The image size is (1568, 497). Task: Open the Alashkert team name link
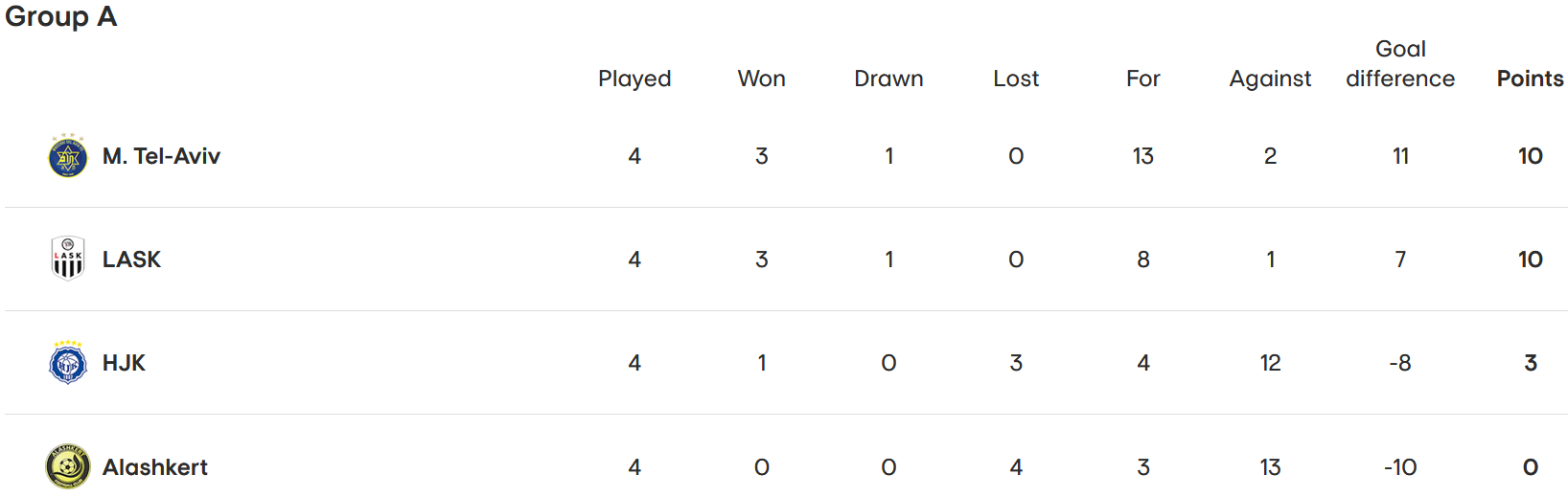(155, 467)
